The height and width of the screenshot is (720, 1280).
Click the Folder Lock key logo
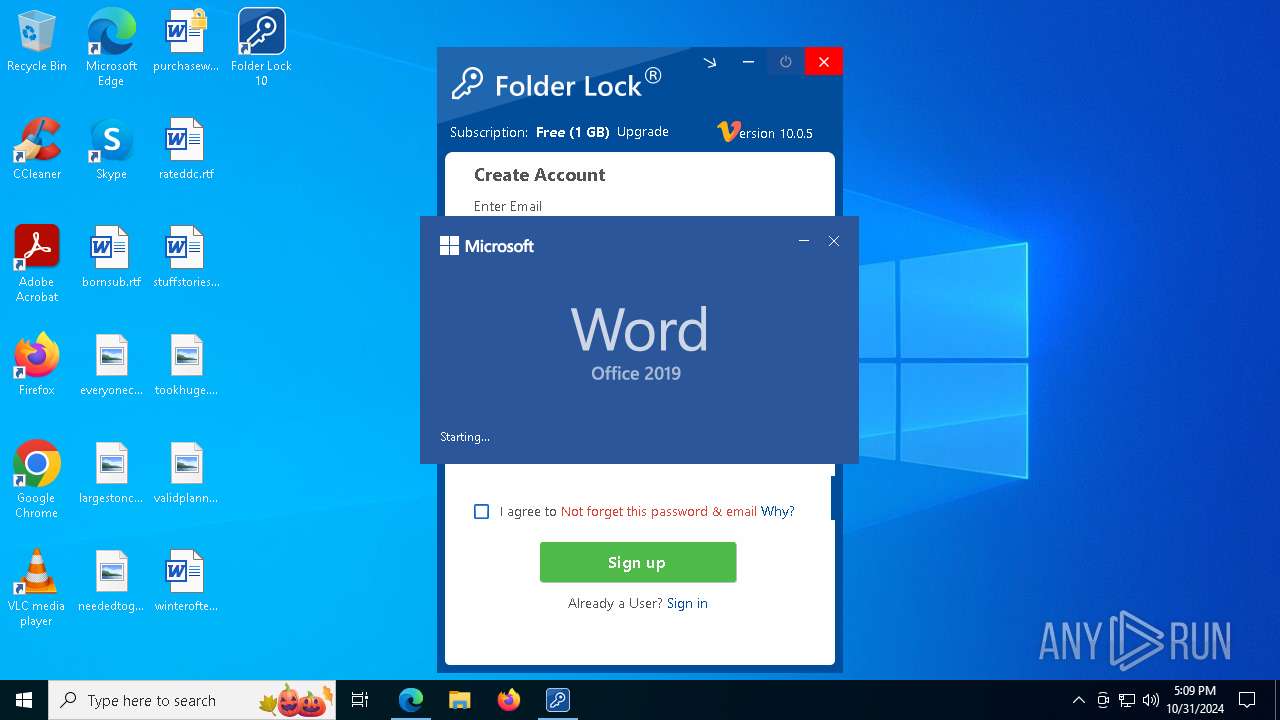pos(466,84)
